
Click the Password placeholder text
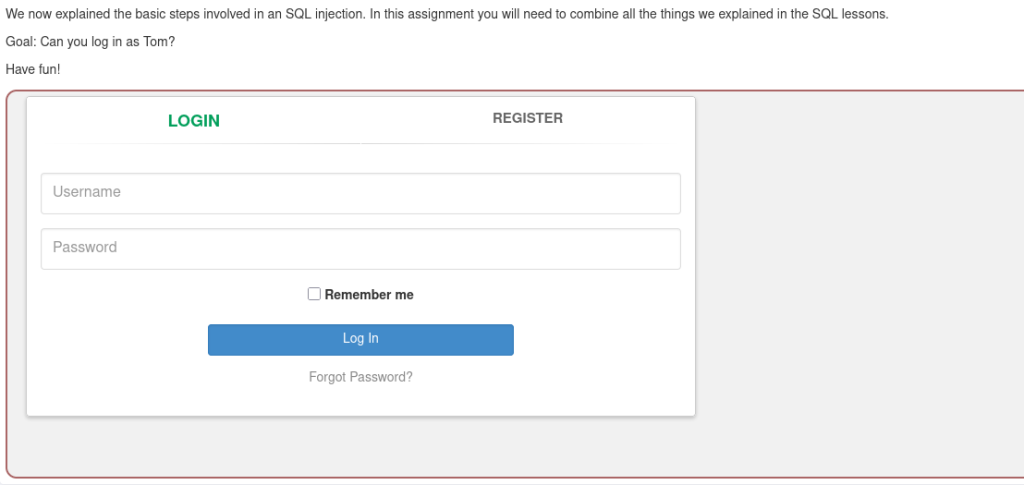click(x=85, y=247)
